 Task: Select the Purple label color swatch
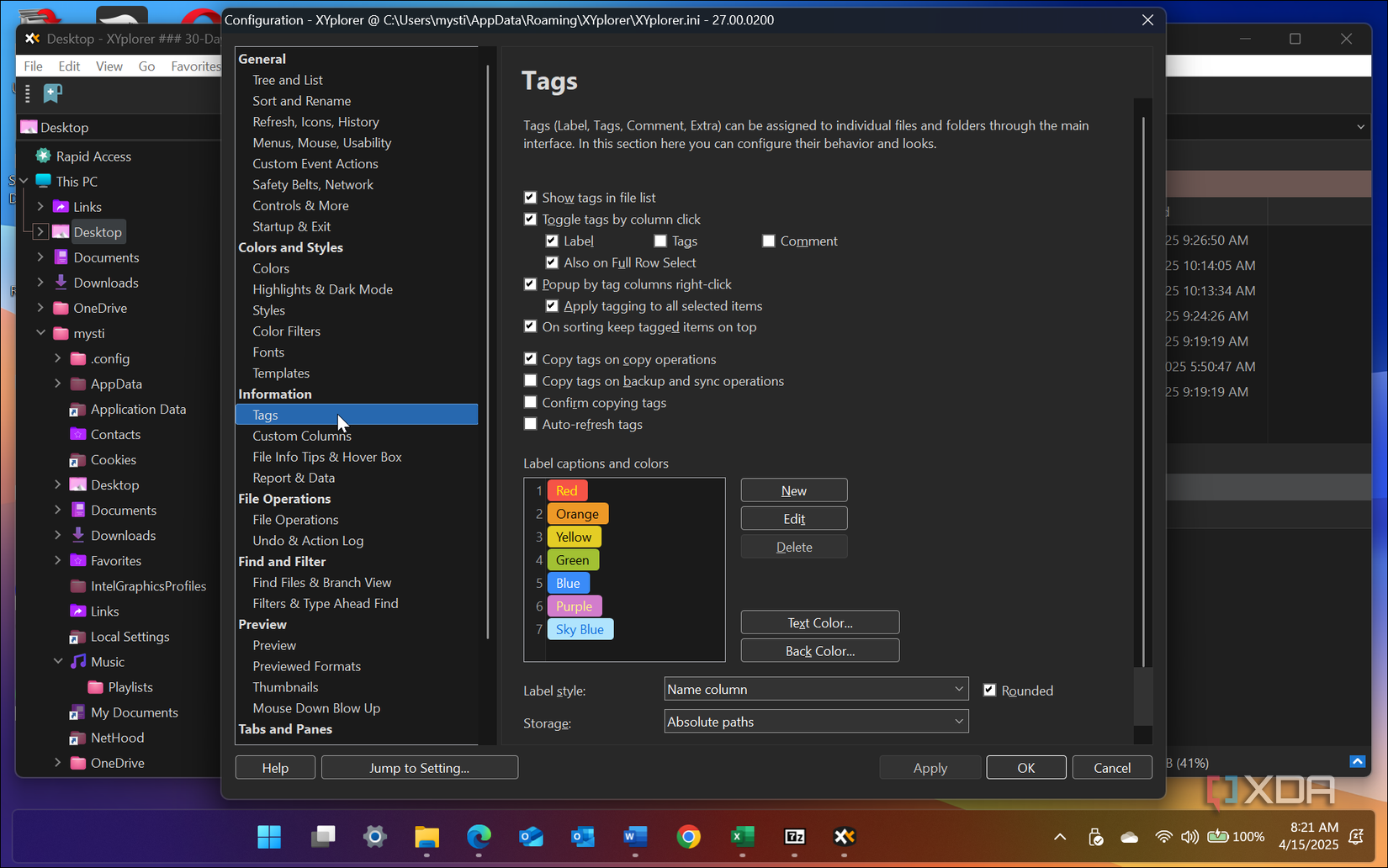(575, 606)
